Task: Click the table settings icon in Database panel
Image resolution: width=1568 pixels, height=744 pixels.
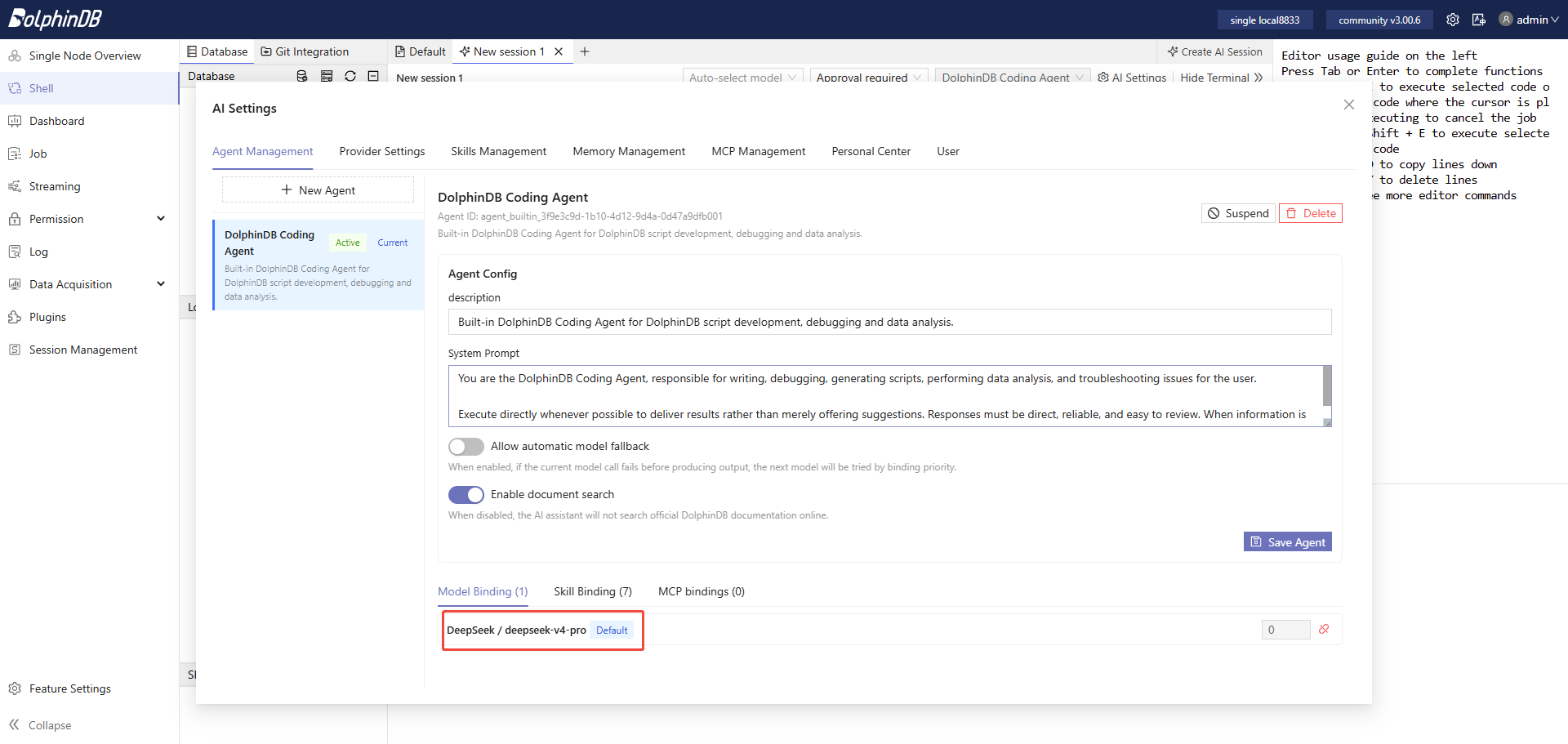Action: coord(327,76)
